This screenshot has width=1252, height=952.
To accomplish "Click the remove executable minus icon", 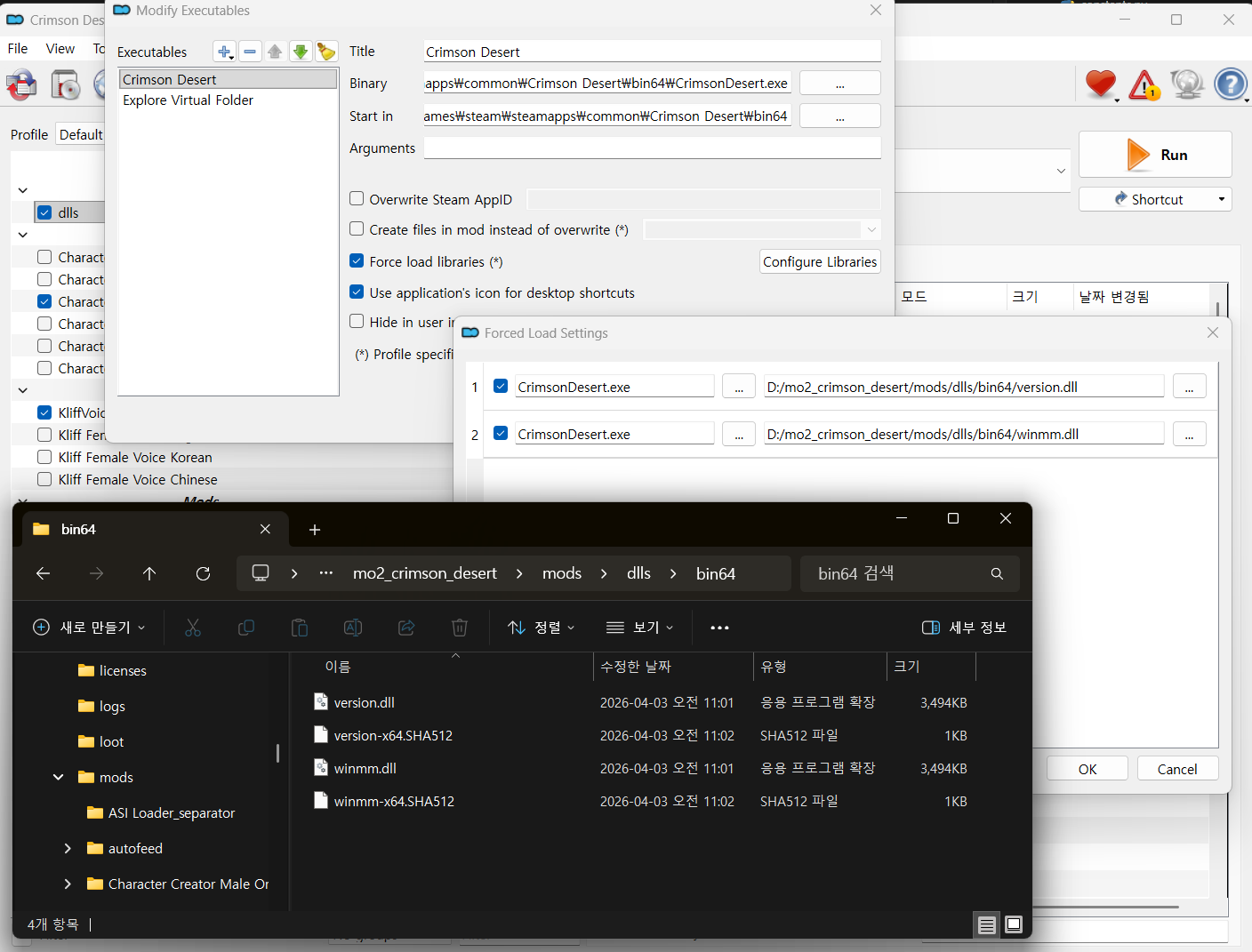I will [250, 52].
